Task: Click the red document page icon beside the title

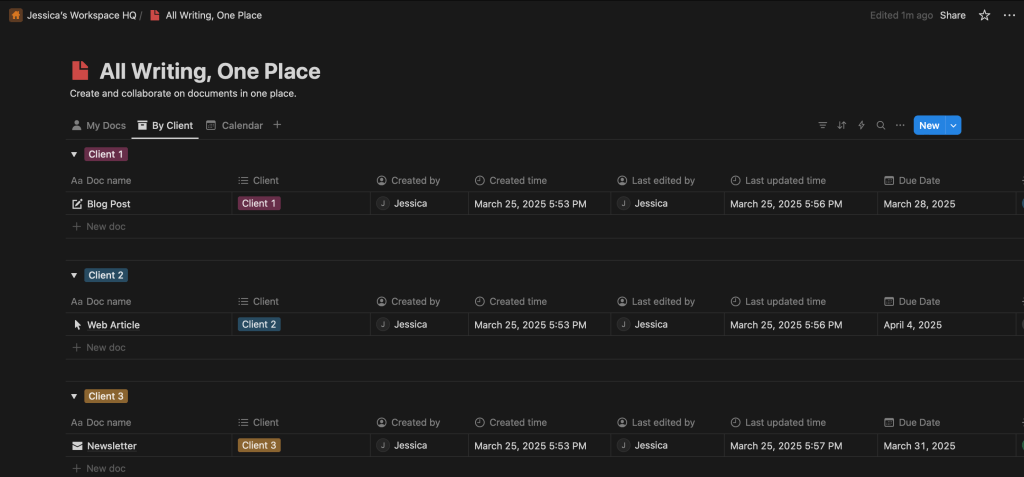Action: (x=80, y=71)
